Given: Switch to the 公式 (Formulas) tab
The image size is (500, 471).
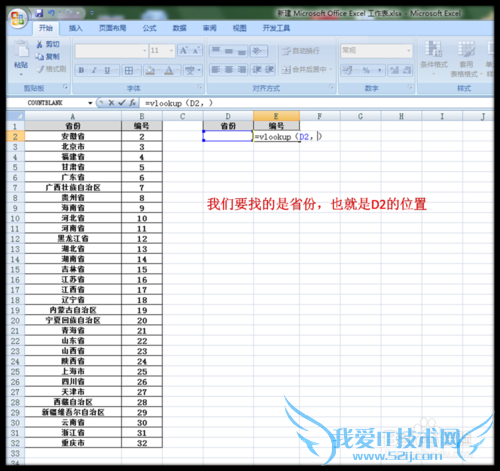Looking at the screenshot, I should [149, 28].
